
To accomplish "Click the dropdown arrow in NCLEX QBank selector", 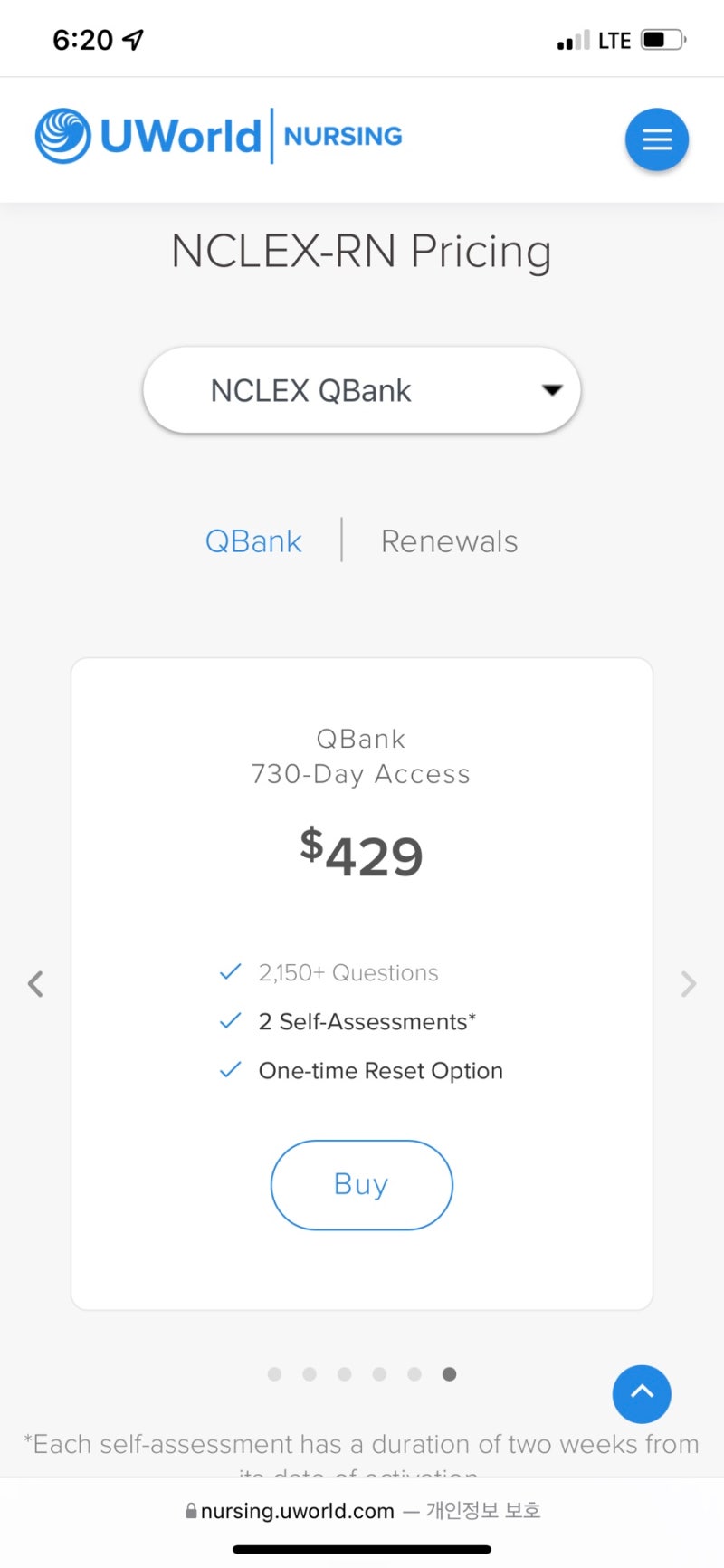I will [552, 390].
